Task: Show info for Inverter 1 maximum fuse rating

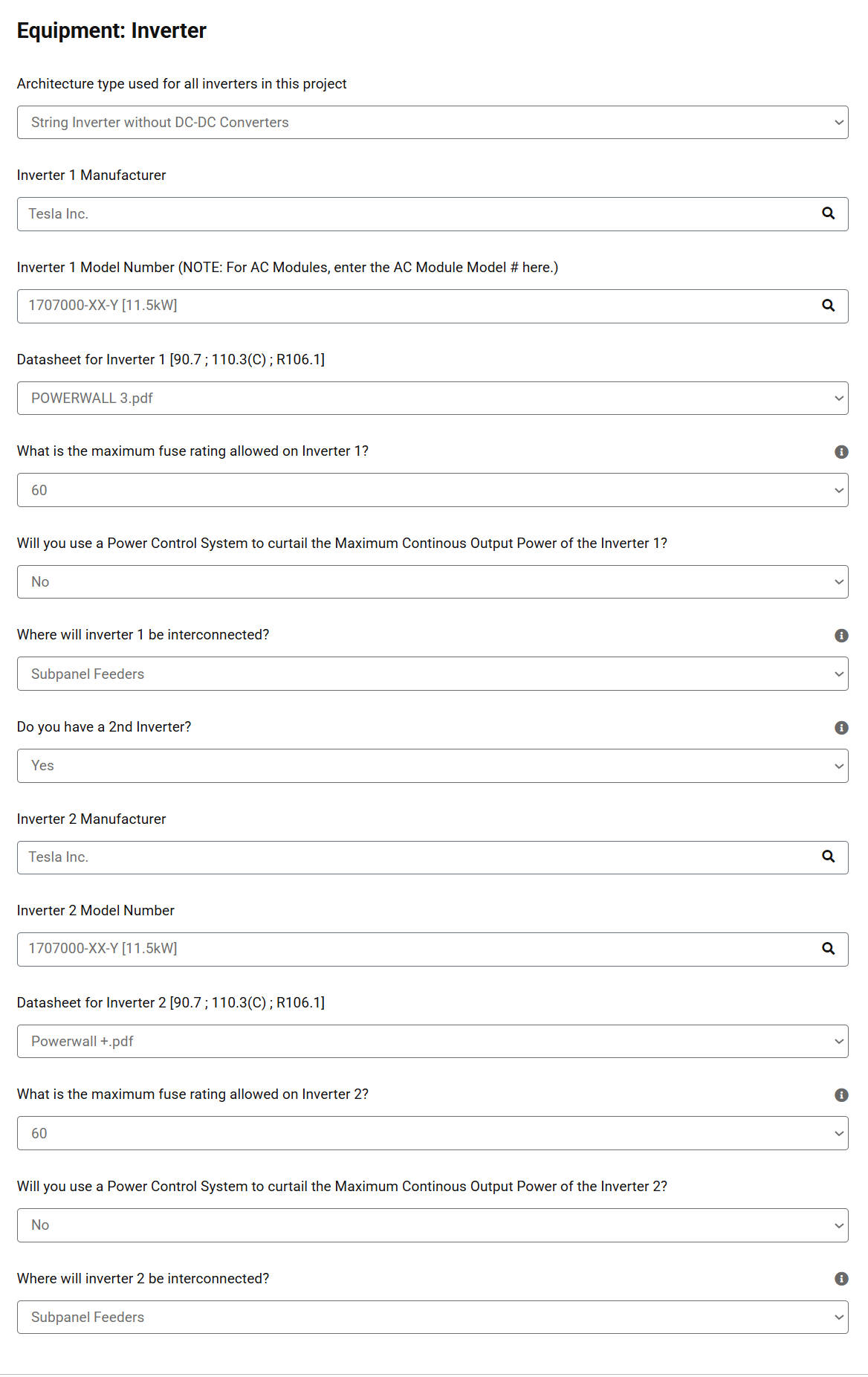Action: pyautogui.click(x=841, y=452)
